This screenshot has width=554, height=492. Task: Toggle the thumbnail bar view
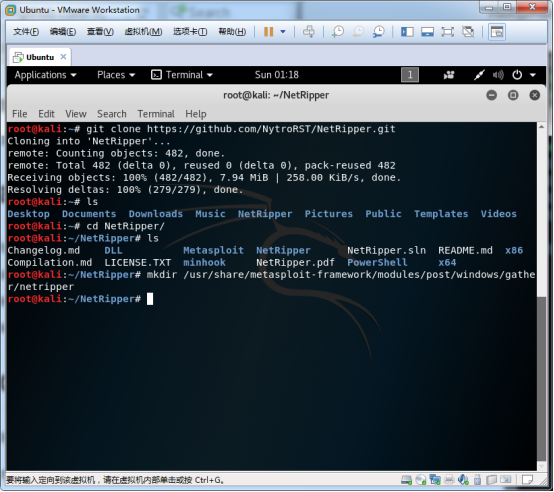(x=427, y=32)
